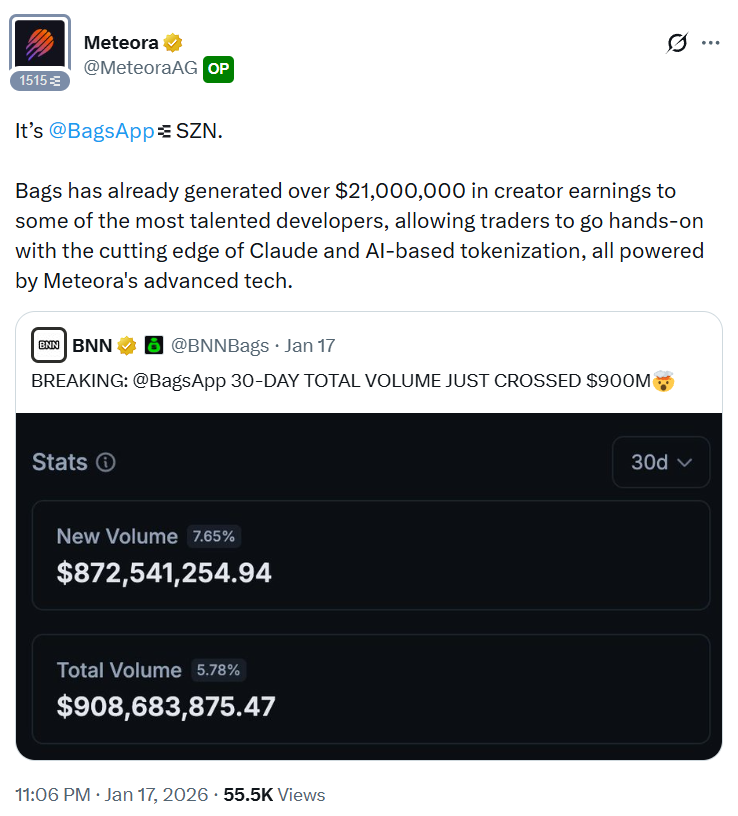The height and width of the screenshot is (816, 738).
Task: Click the Bags icon beside @BagsApp
Action: point(165,132)
